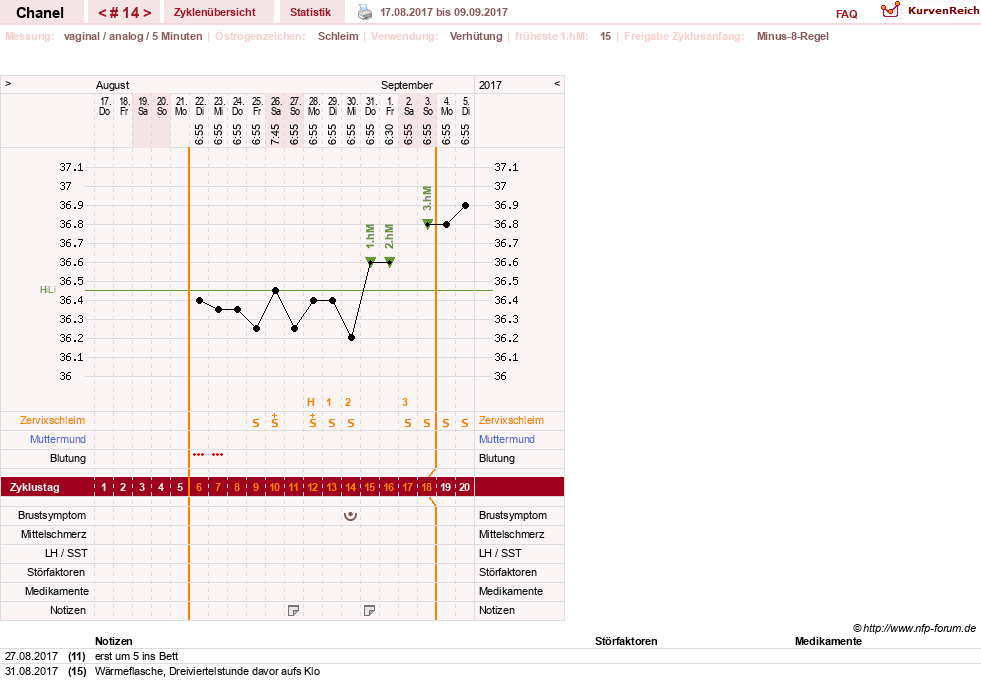
Task: Click the 'Schleim' estrogen sign value
Action: [338, 36]
